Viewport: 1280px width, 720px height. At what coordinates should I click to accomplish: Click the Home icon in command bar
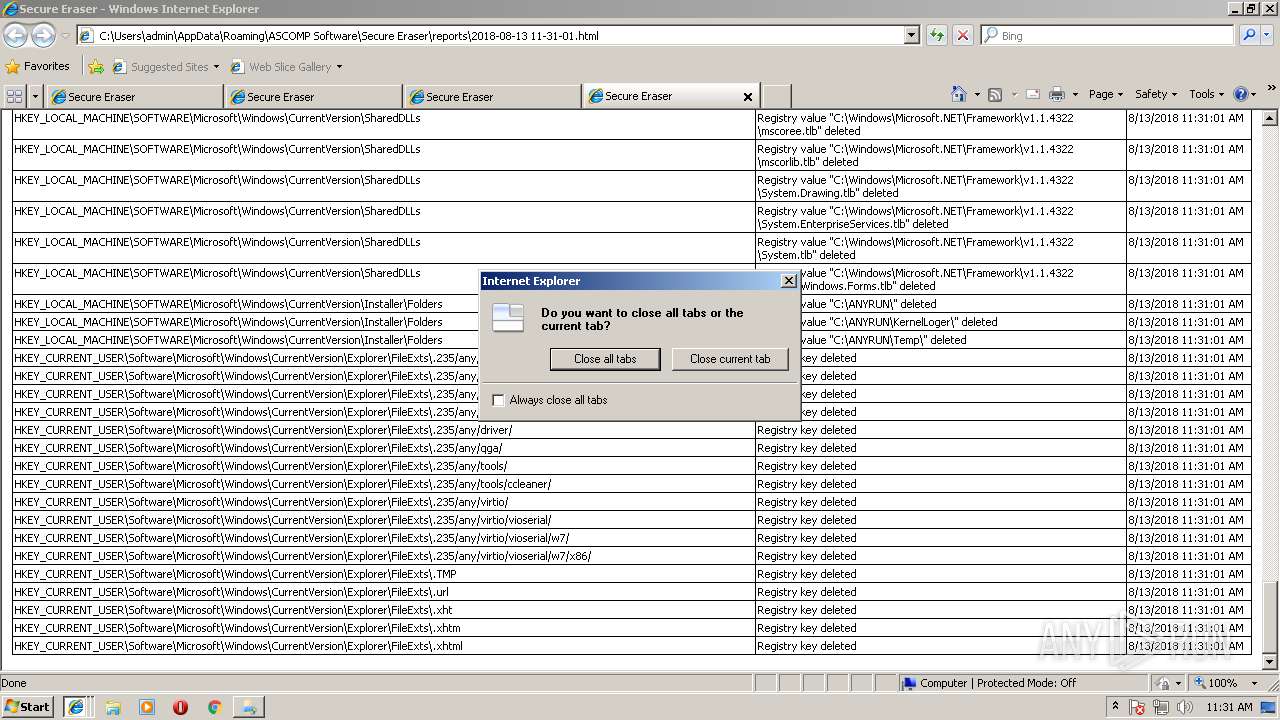pyautogui.click(x=959, y=94)
